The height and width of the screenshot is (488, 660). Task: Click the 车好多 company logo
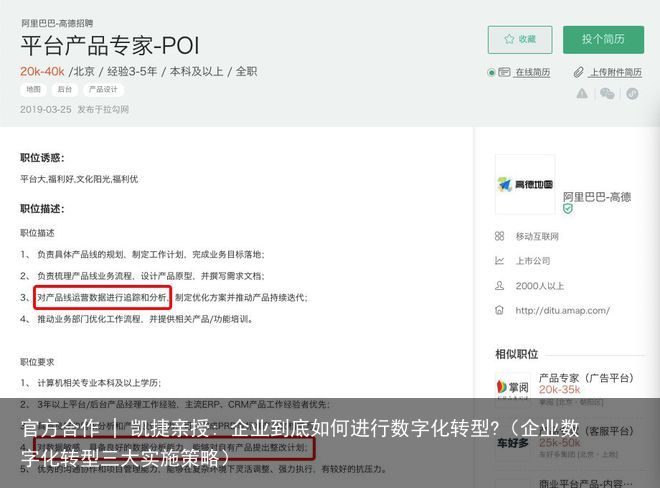tap(513, 443)
